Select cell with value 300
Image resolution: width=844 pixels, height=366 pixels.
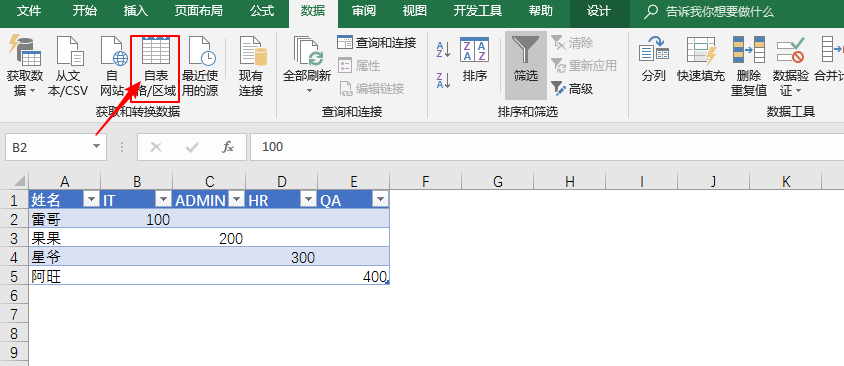point(282,257)
